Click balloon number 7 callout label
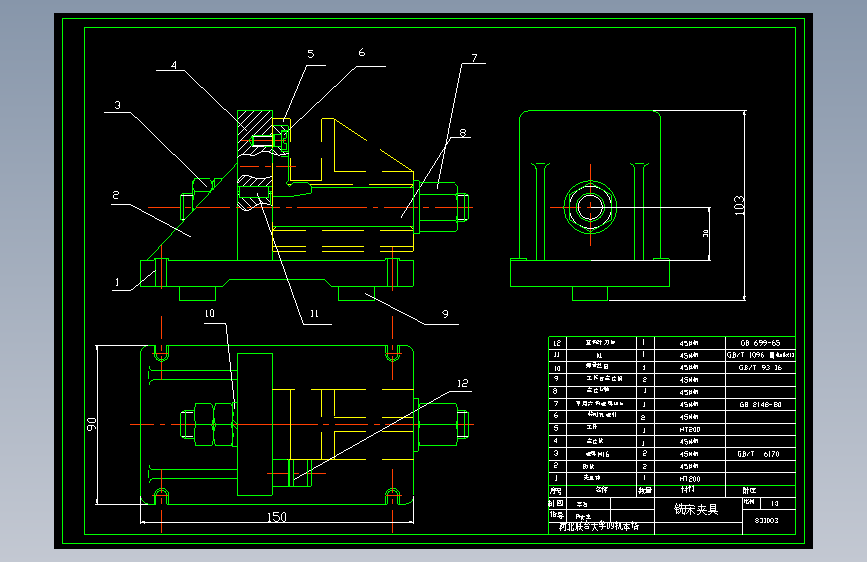 [x=474, y=58]
